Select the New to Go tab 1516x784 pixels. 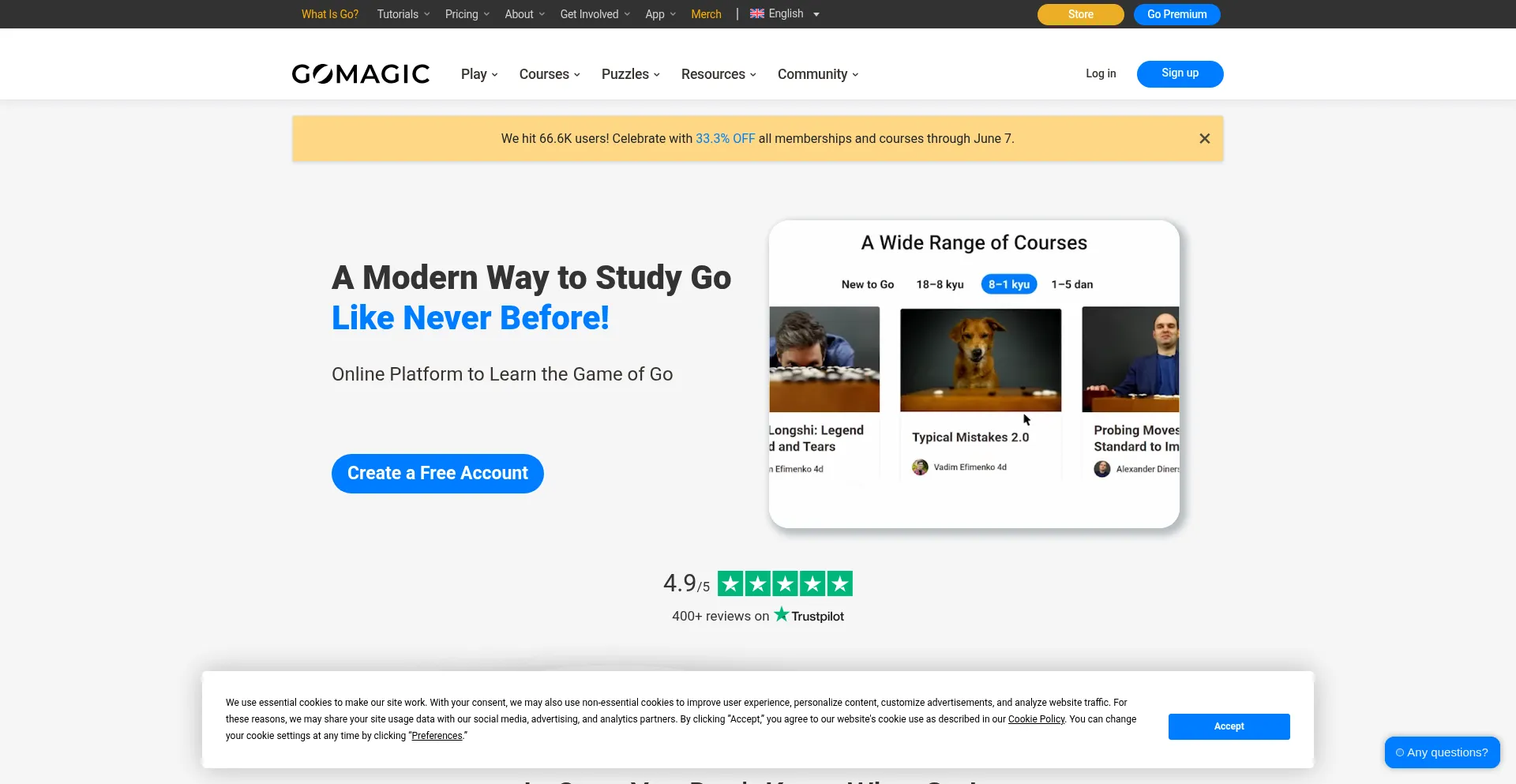(x=867, y=285)
